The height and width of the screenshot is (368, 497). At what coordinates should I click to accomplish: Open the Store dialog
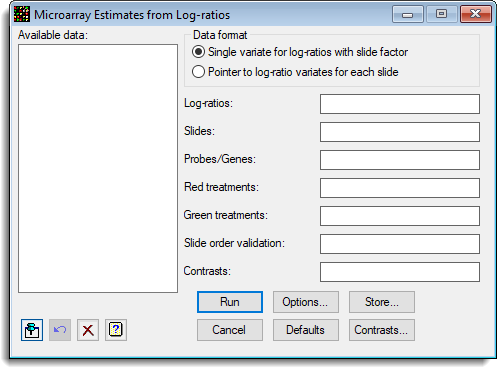coord(382,302)
